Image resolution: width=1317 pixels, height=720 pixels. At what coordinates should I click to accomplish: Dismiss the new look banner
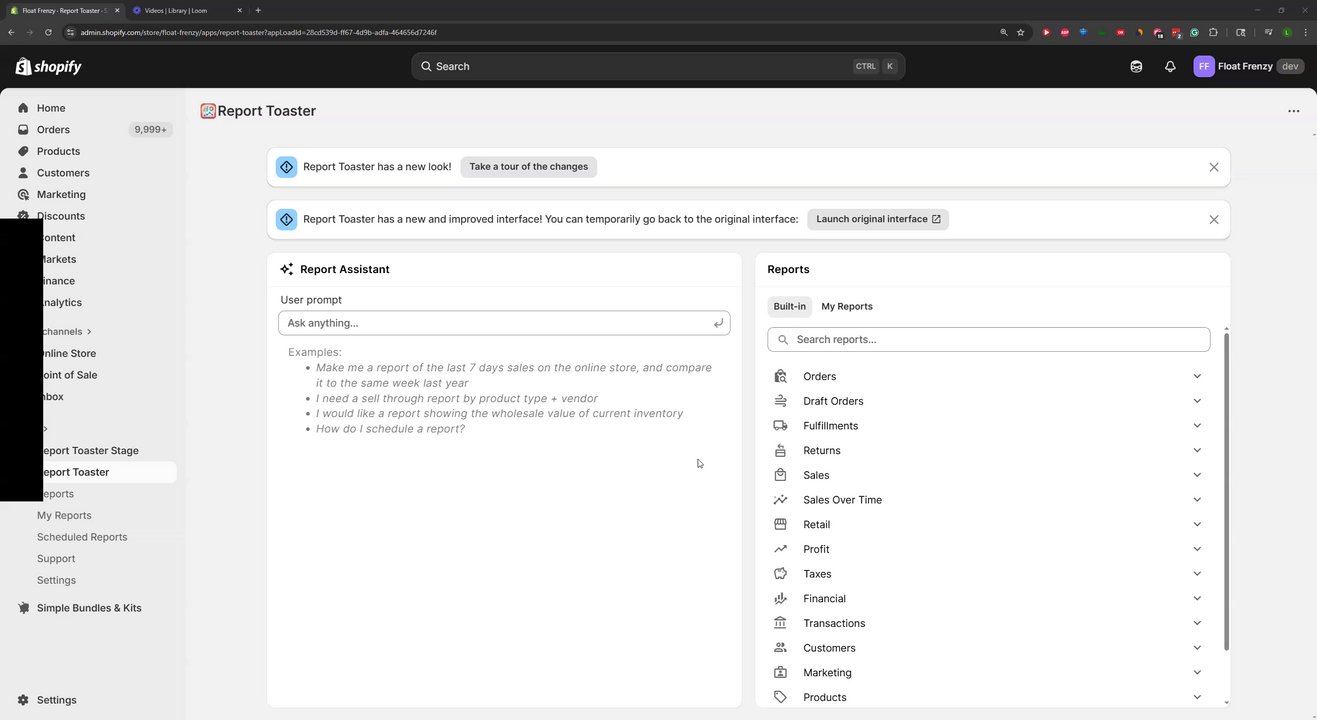coord(1213,167)
